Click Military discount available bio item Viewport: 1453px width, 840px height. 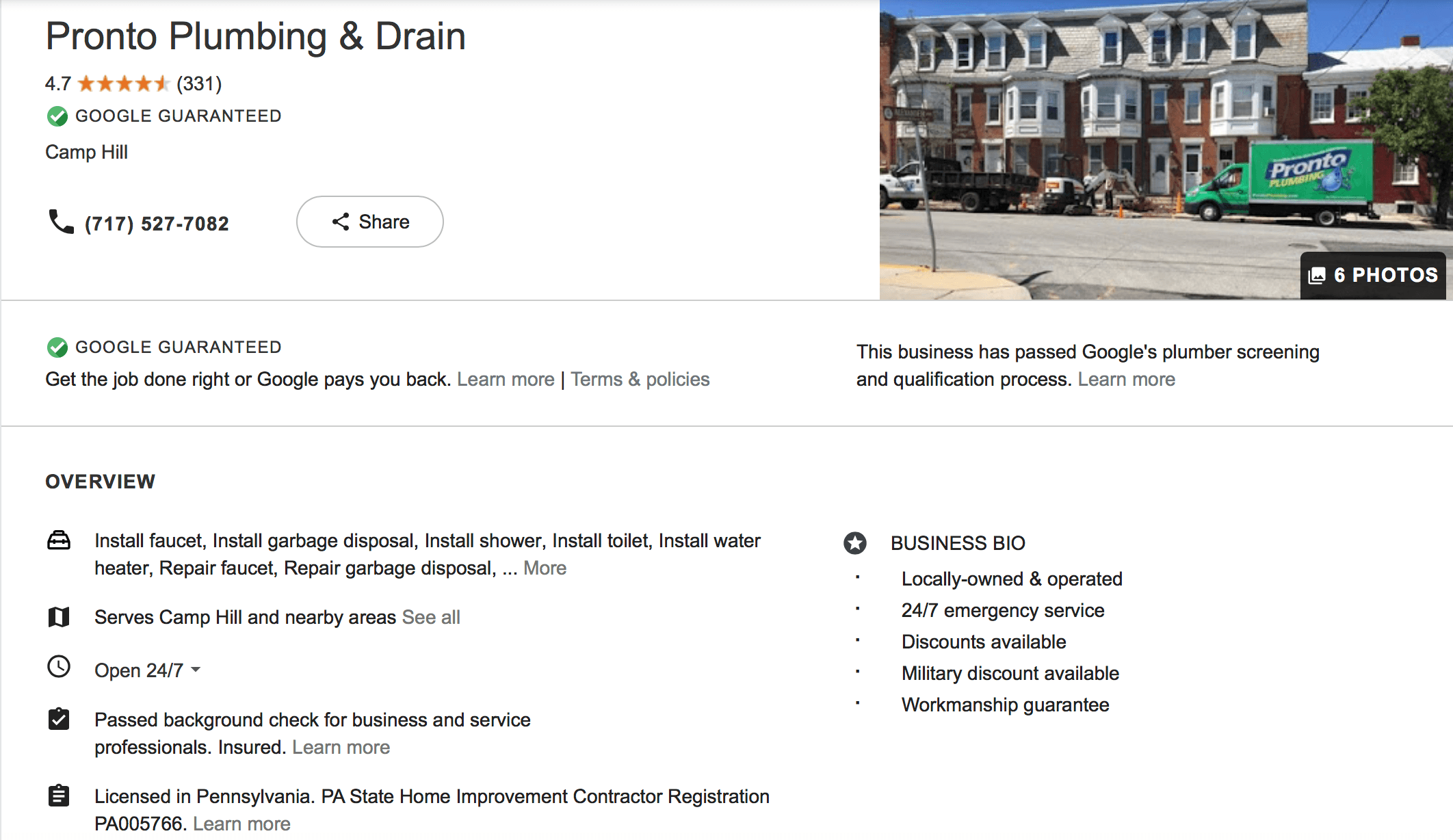tap(1010, 674)
